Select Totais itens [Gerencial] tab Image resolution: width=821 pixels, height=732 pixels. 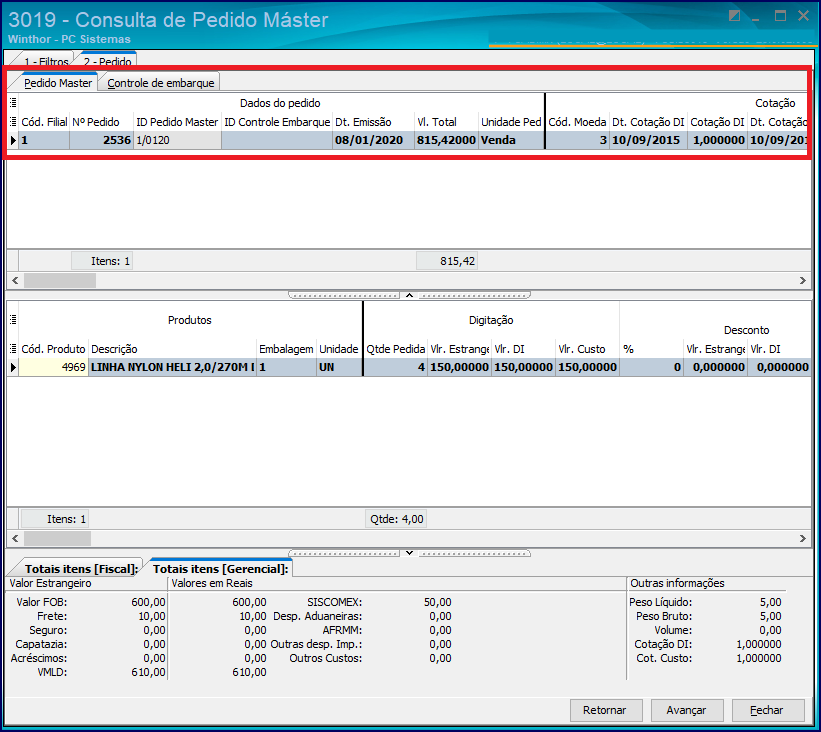point(220,569)
